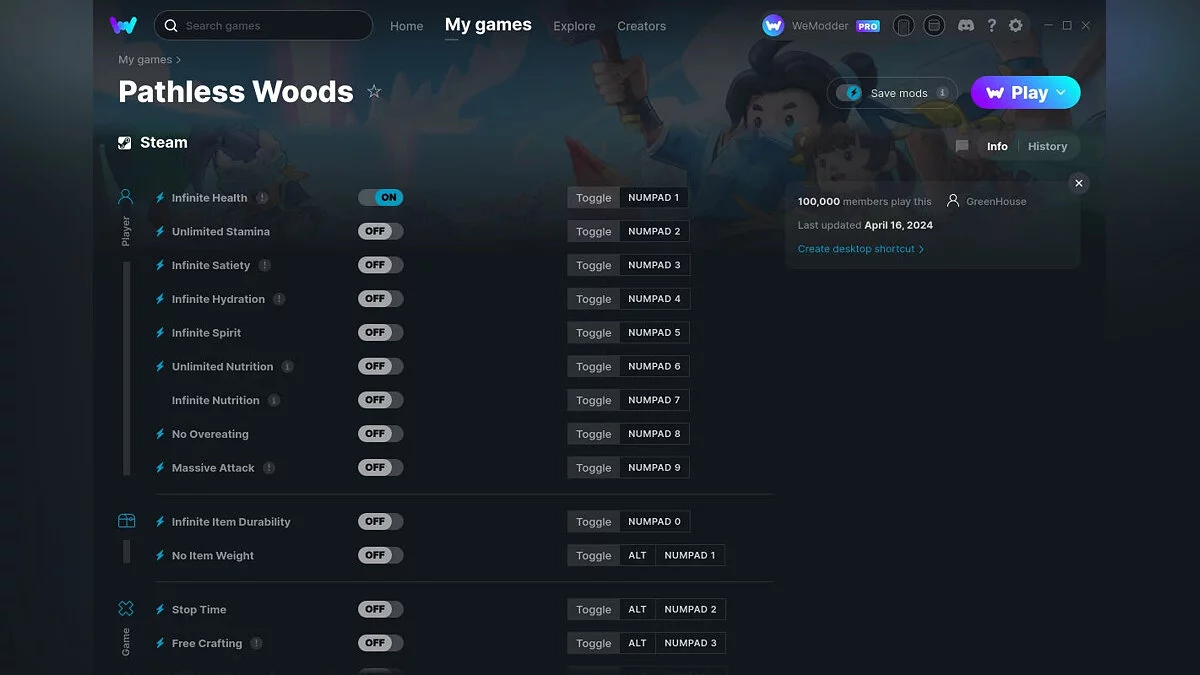Click the WeModder profile avatar

(773, 26)
